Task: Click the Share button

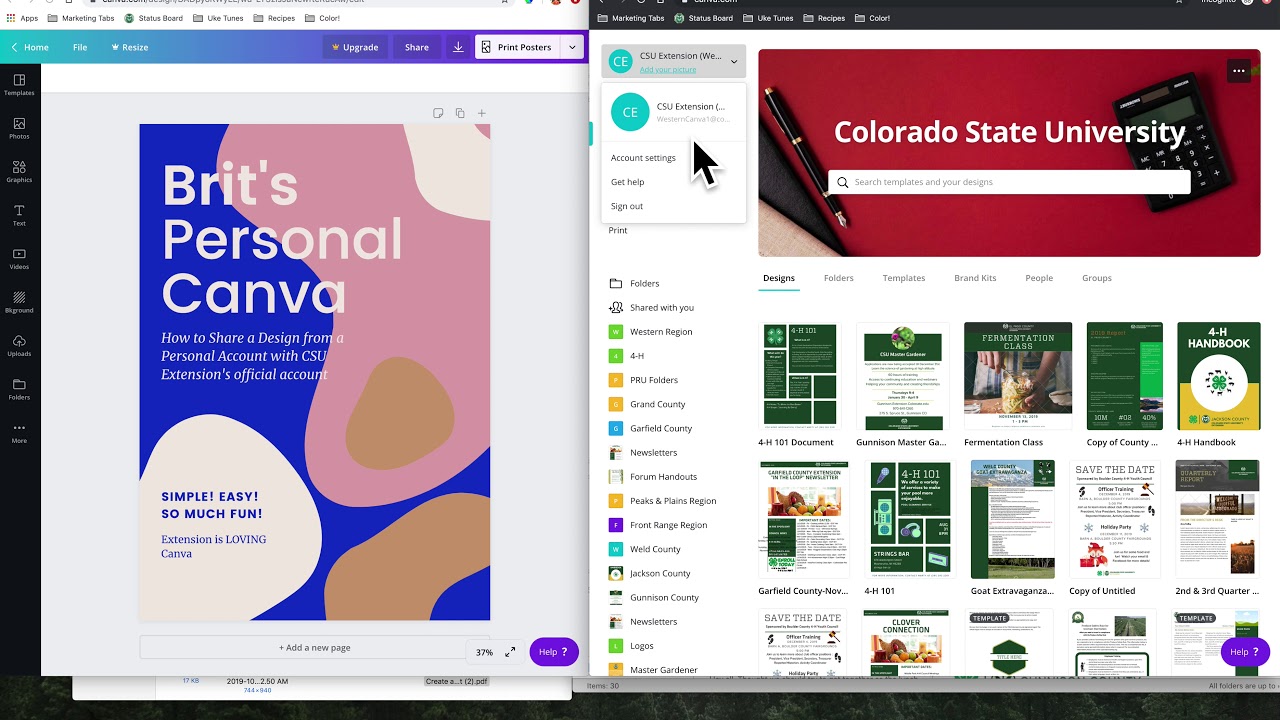Action: pos(417,47)
